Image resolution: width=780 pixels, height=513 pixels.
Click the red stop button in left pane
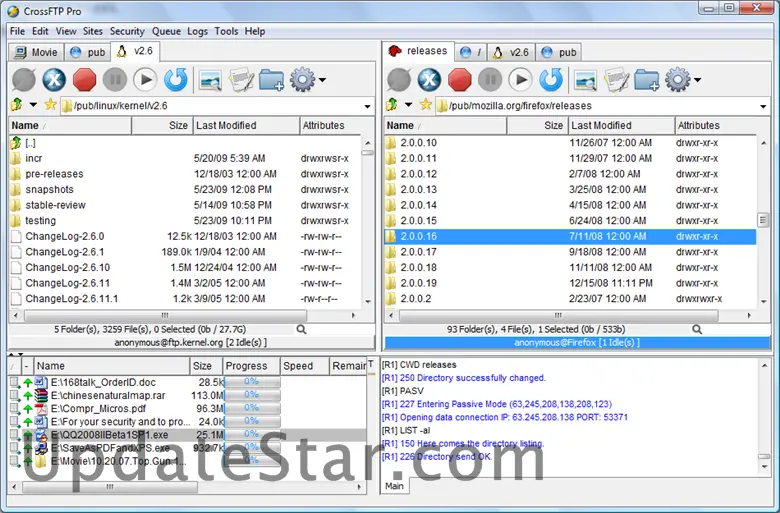point(84,79)
